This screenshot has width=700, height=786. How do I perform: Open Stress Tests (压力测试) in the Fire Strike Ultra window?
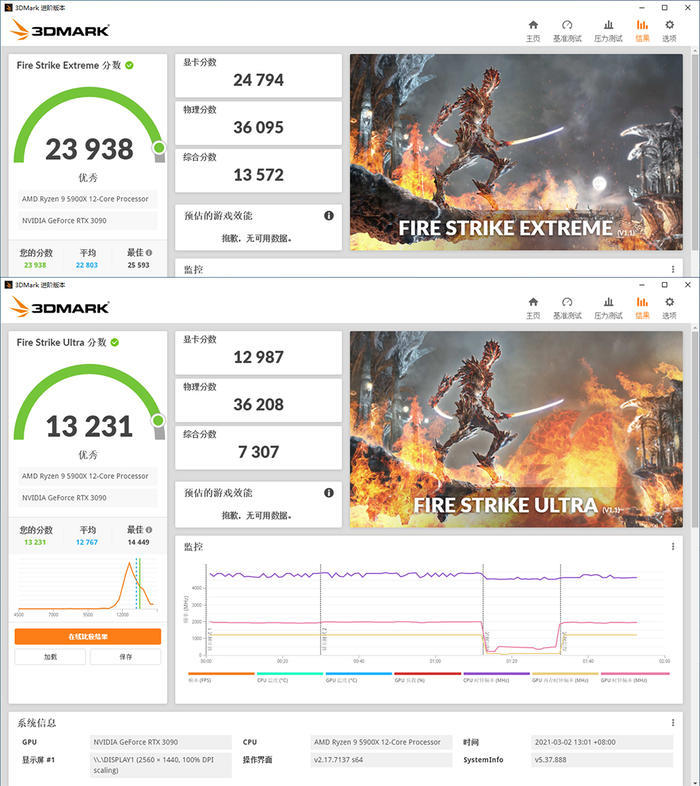click(x=608, y=308)
